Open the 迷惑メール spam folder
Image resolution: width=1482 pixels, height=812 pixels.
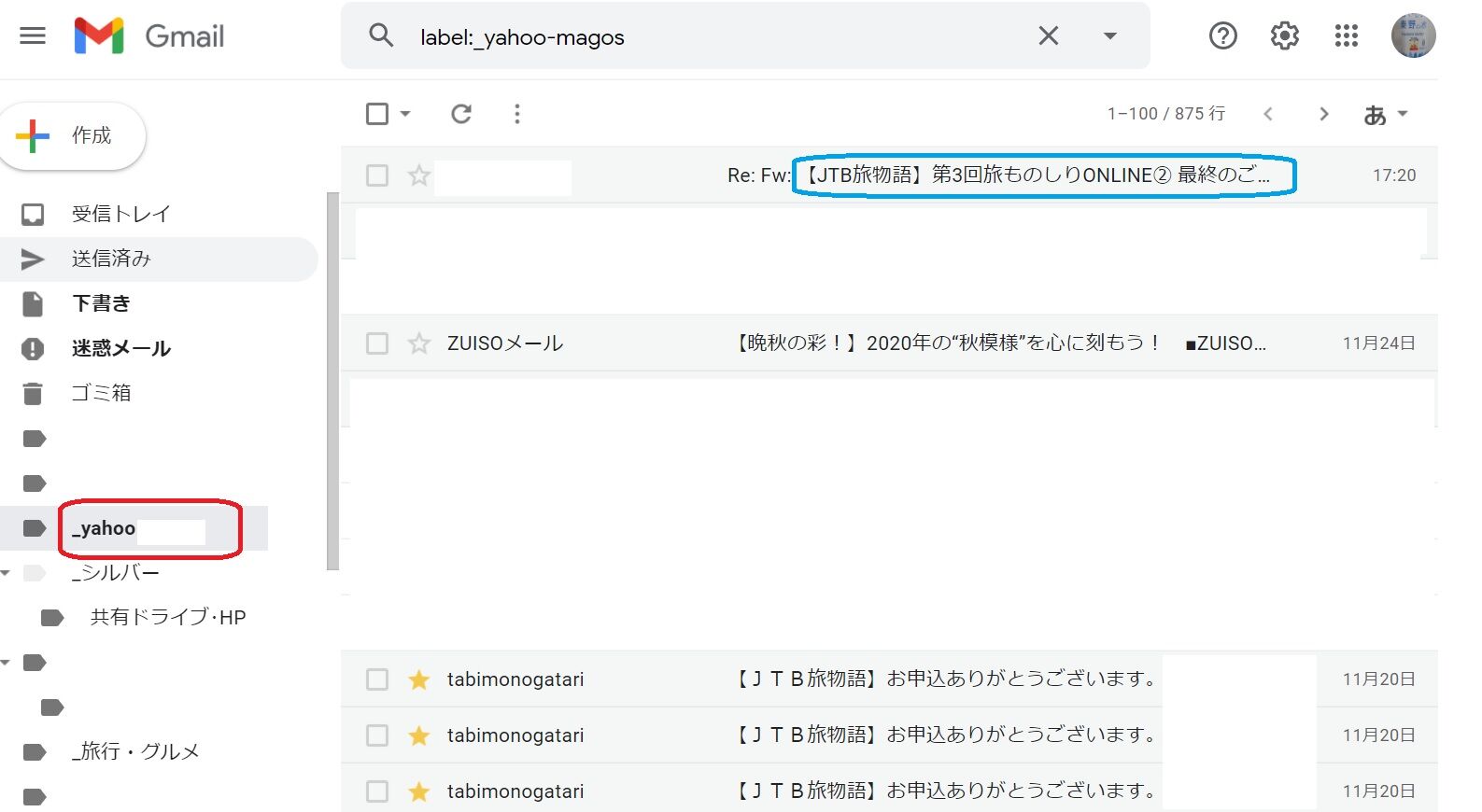(121, 348)
